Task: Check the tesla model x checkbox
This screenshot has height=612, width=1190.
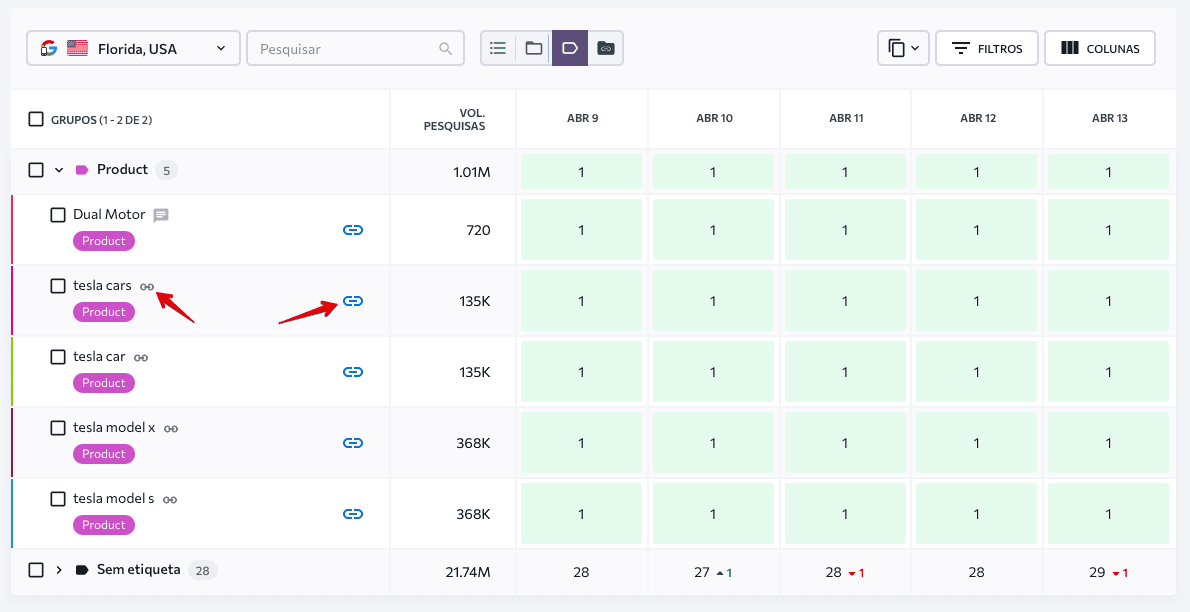Action: pyautogui.click(x=58, y=428)
